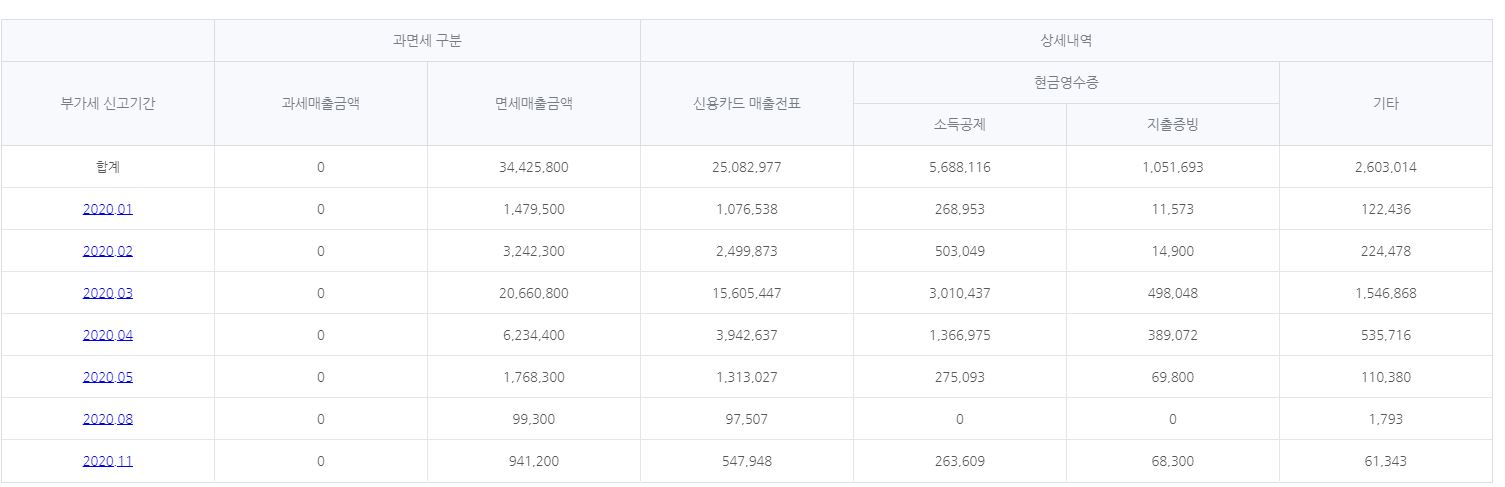The image size is (1505, 487).
Task: Select the cell showing 99,300
Action: [533, 419]
